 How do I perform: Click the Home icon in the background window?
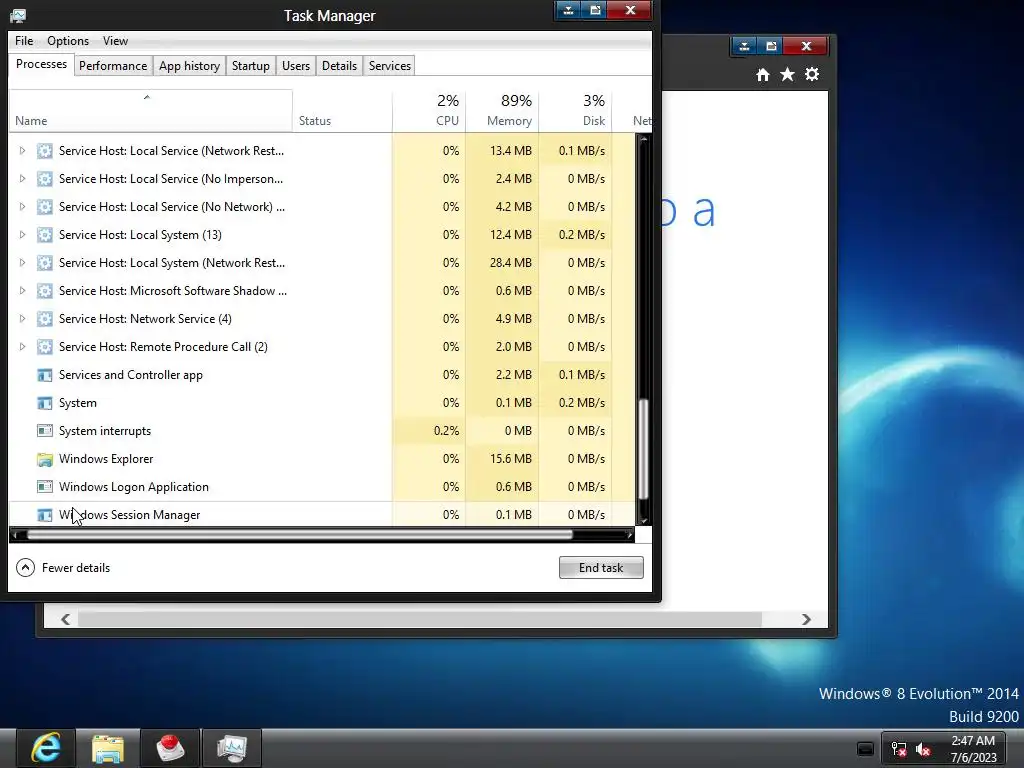(763, 74)
